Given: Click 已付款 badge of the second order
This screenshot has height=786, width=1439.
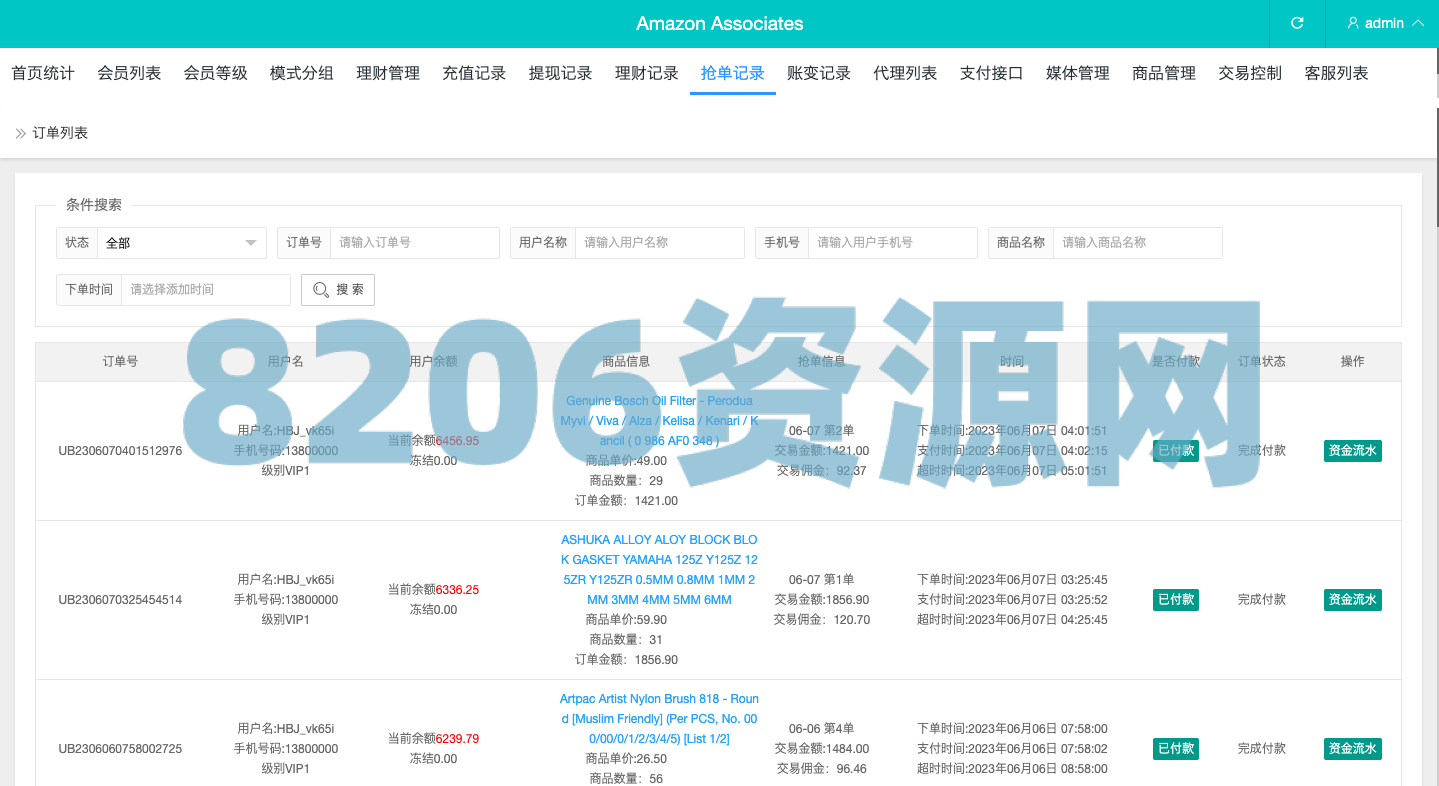Looking at the screenshot, I should 1175,600.
